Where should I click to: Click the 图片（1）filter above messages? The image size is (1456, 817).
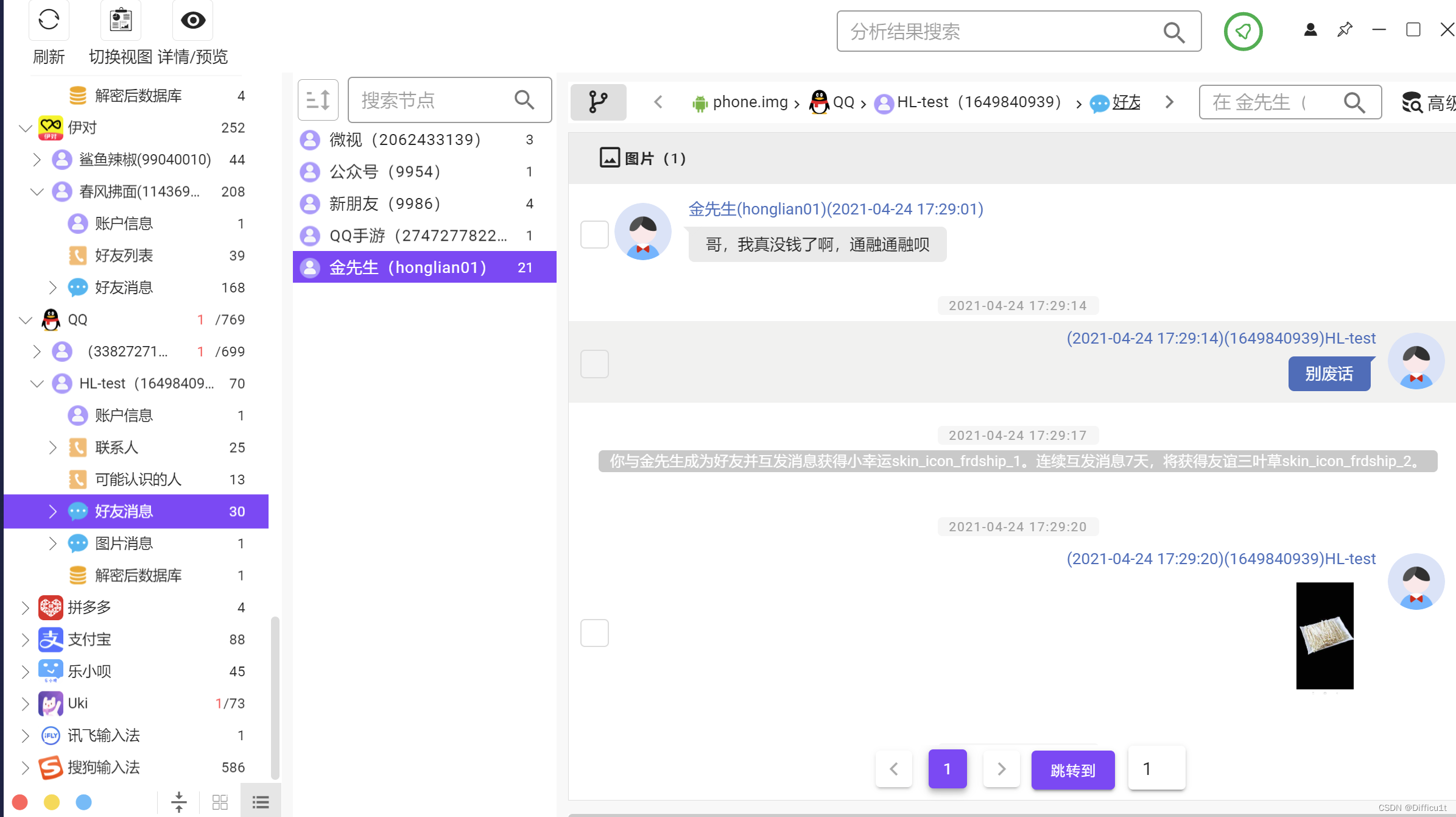(x=642, y=158)
